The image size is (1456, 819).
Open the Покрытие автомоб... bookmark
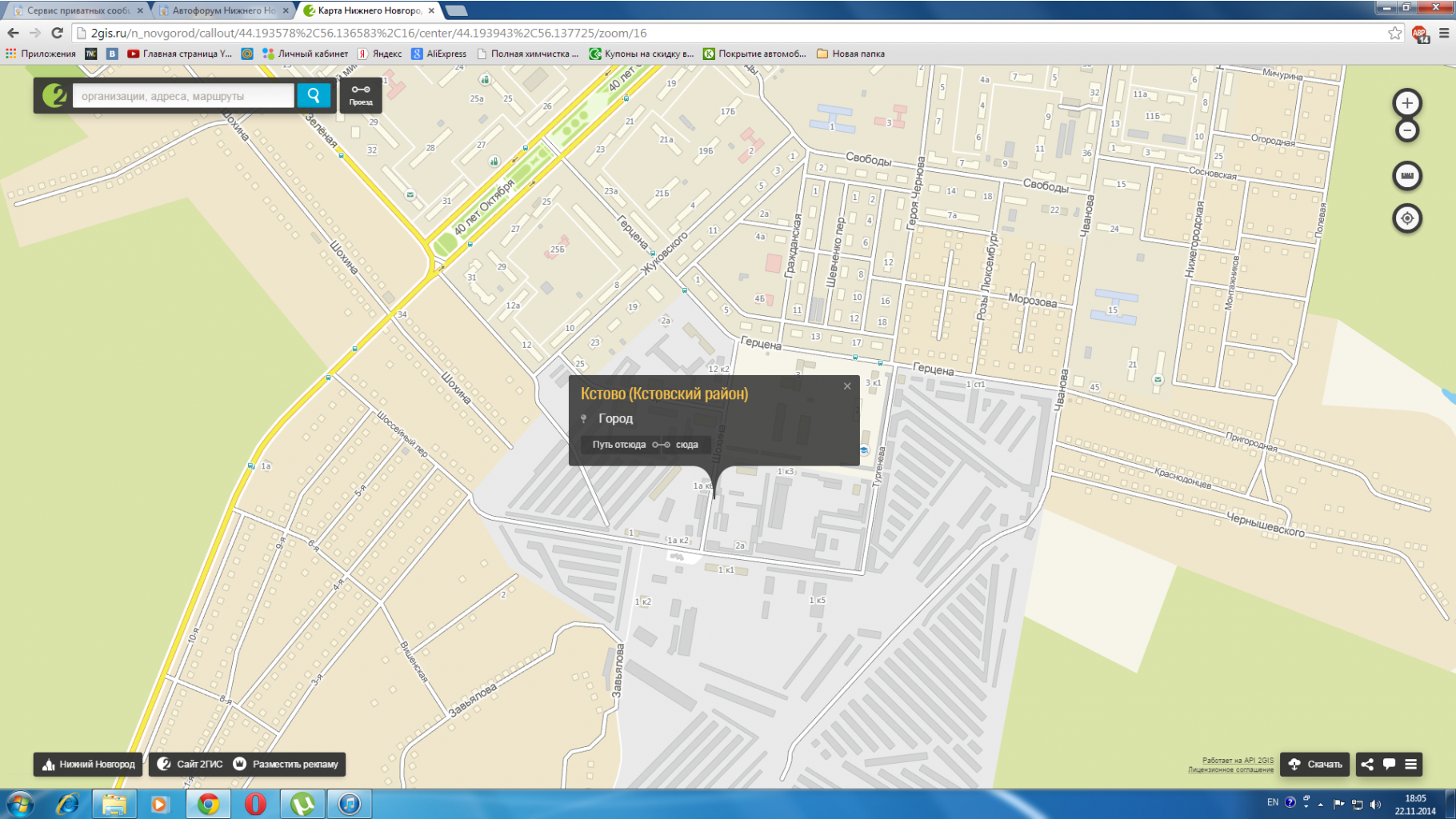[x=755, y=54]
